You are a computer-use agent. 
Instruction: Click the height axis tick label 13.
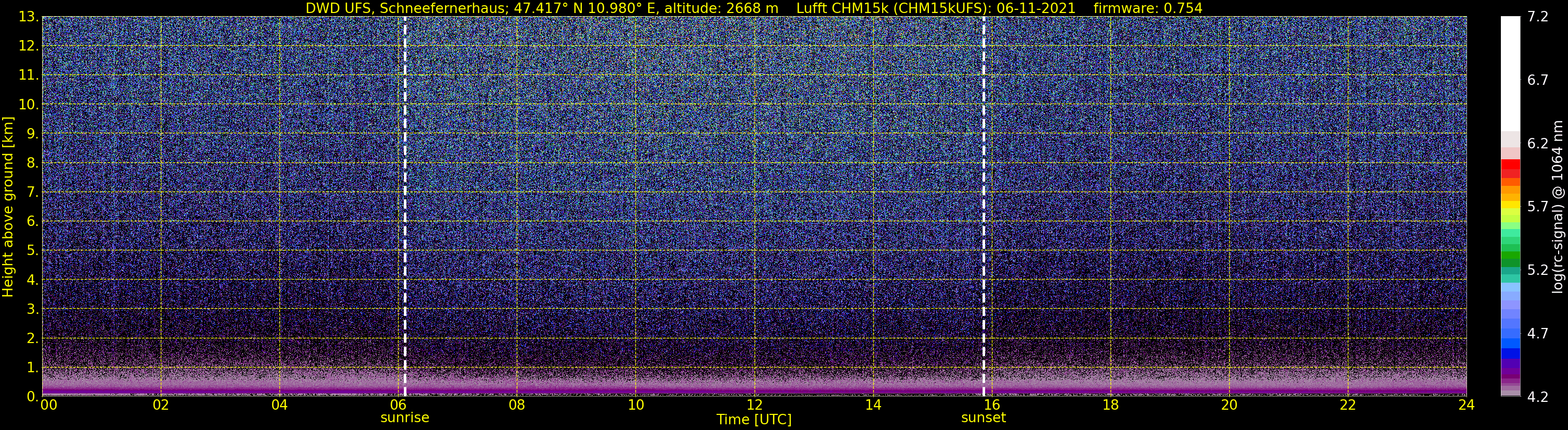click(x=28, y=17)
